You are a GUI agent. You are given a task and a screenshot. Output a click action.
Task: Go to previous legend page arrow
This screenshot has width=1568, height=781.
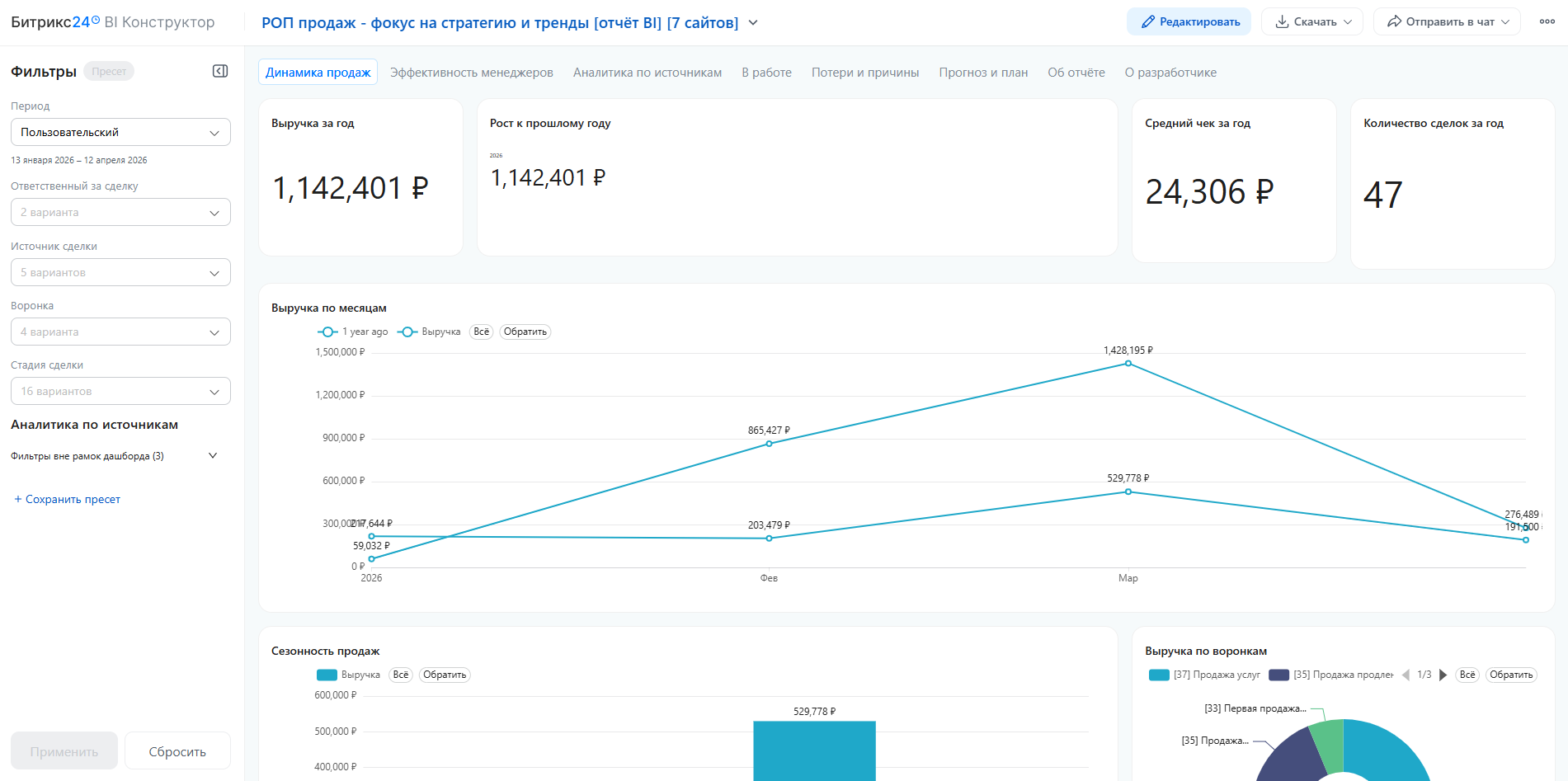pyautogui.click(x=1406, y=675)
